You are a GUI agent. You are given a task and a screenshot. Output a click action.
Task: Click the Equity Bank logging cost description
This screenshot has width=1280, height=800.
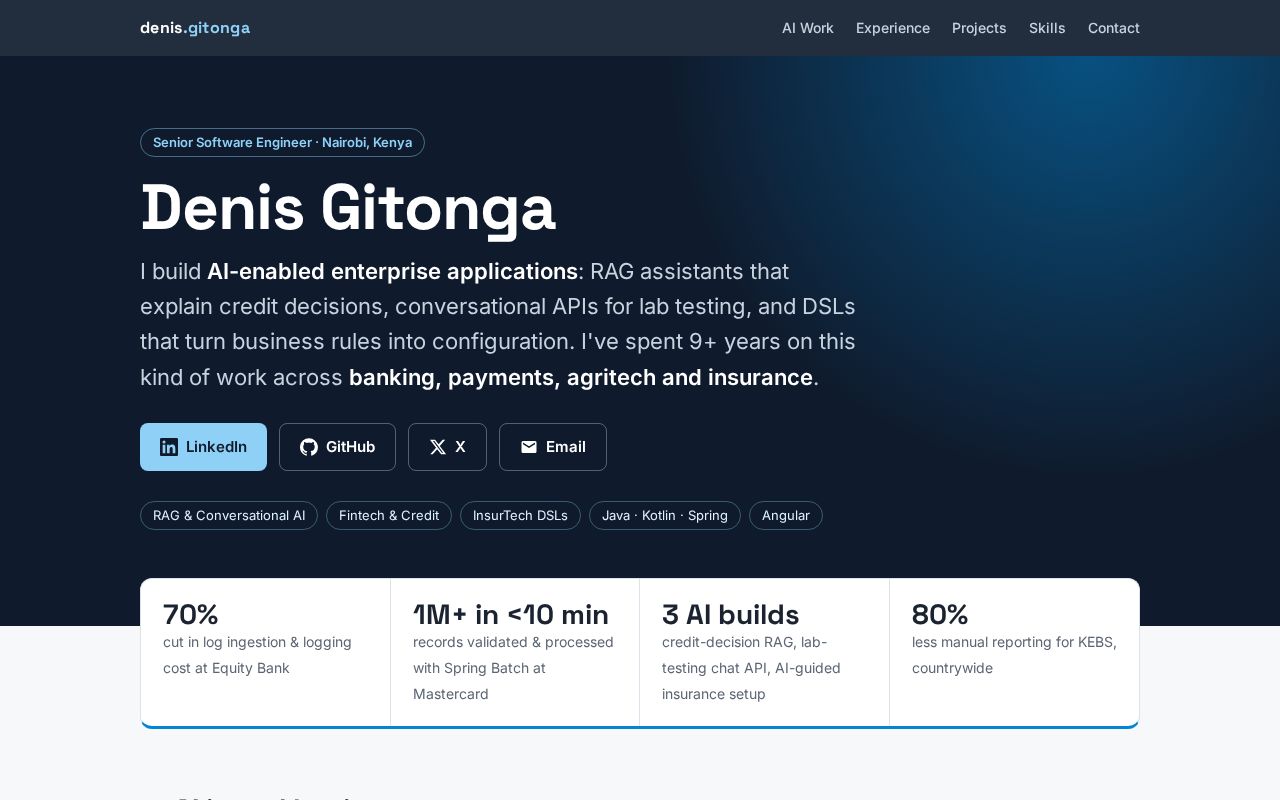pyautogui.click(x=257, y=655)
